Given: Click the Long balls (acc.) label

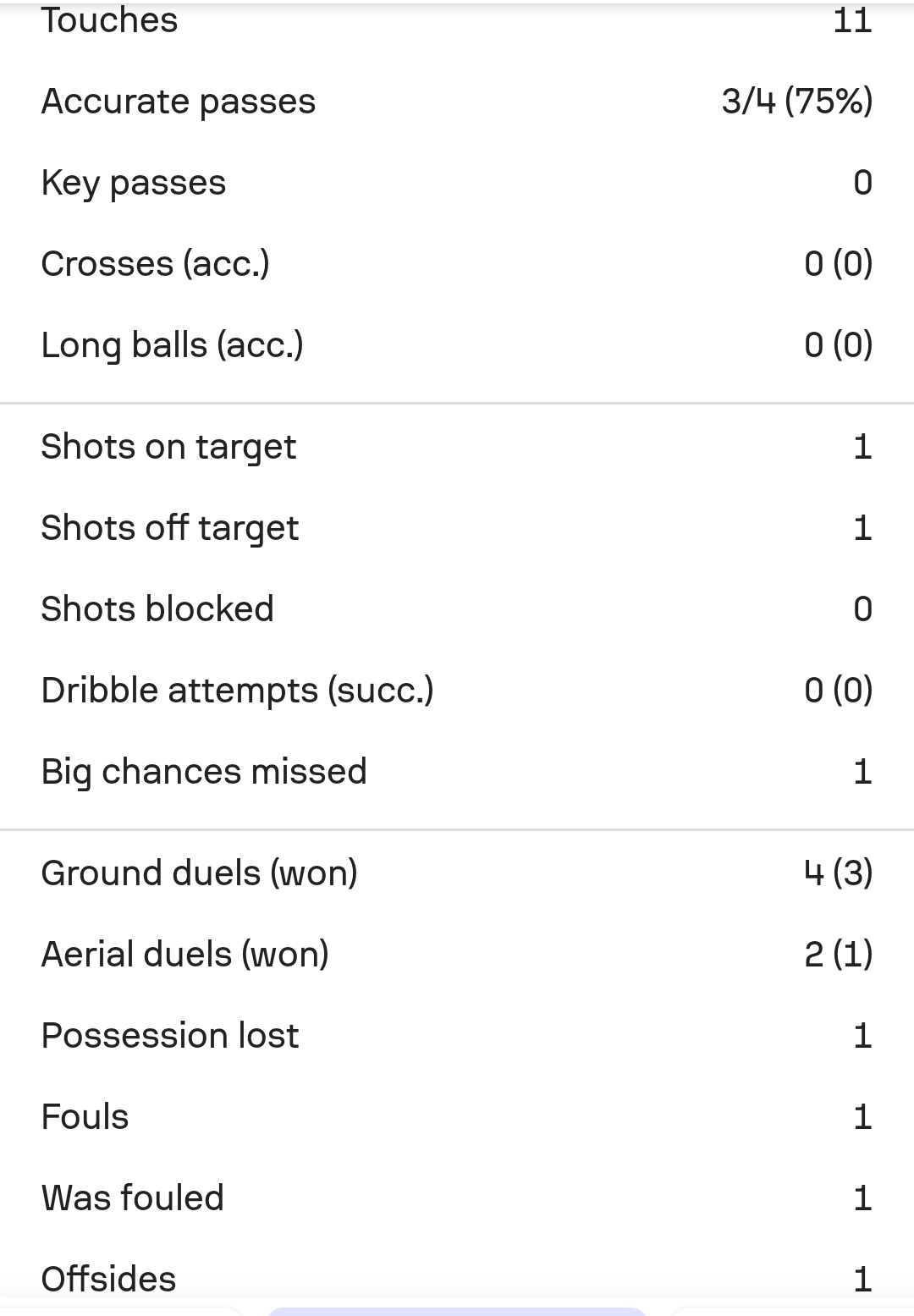Looking at the screenshot, I should click(173, 345).
